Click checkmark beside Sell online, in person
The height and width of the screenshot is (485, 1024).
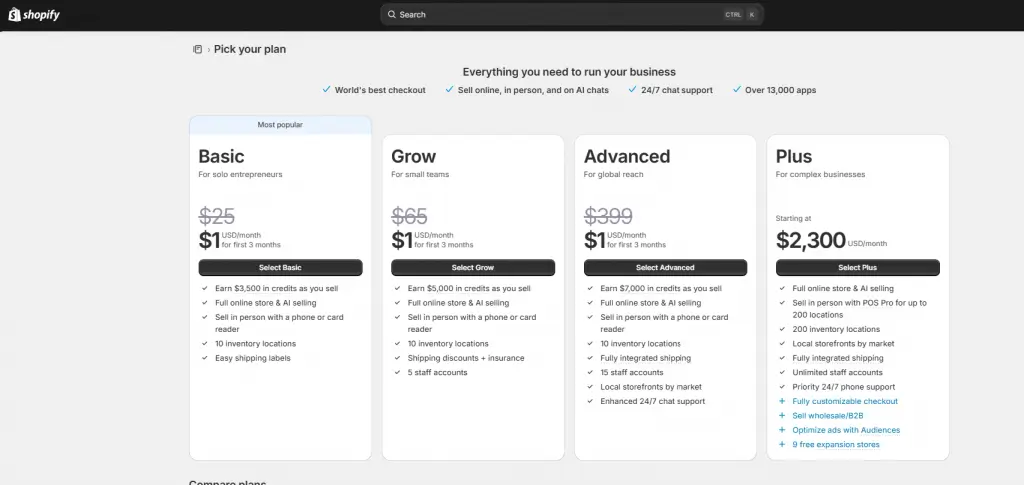(449, 89)
